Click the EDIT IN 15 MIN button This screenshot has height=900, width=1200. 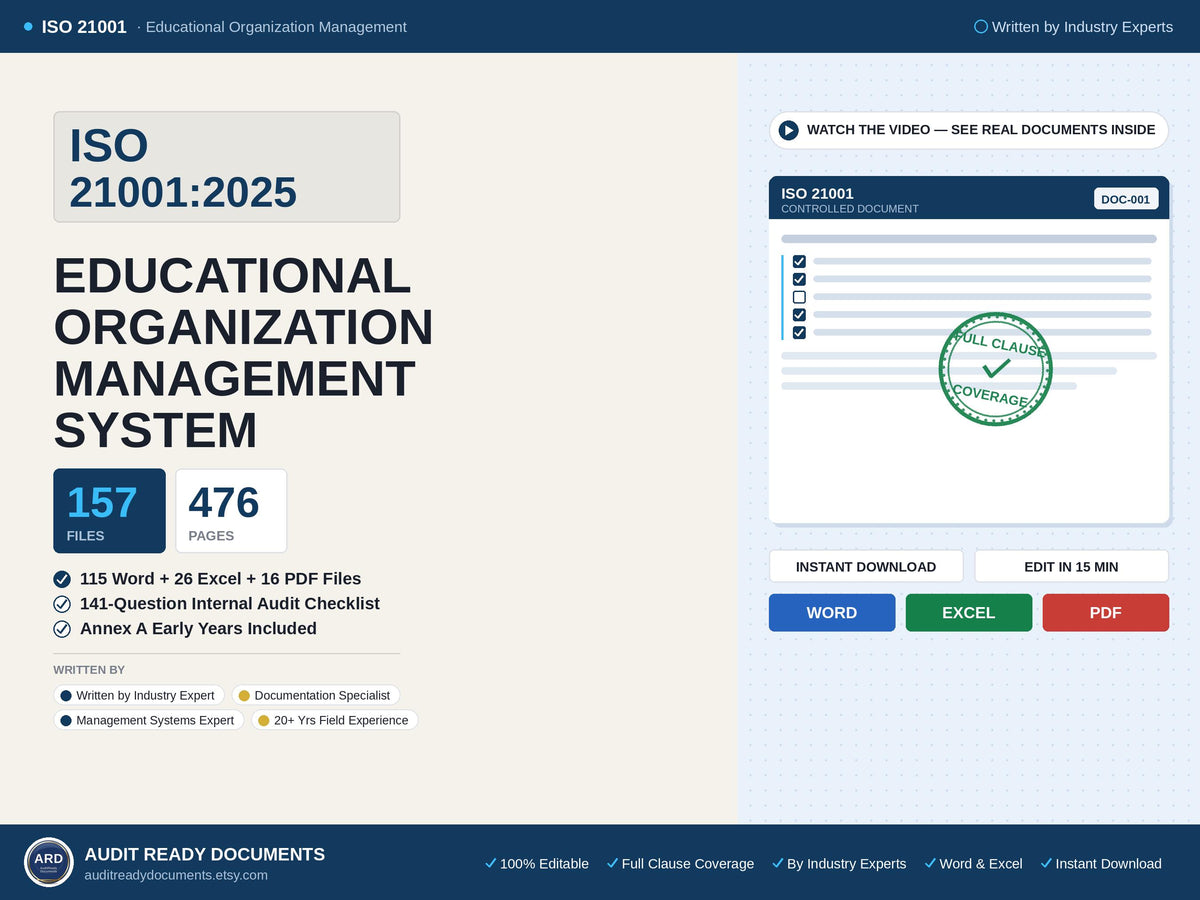tap(1072, 566)
